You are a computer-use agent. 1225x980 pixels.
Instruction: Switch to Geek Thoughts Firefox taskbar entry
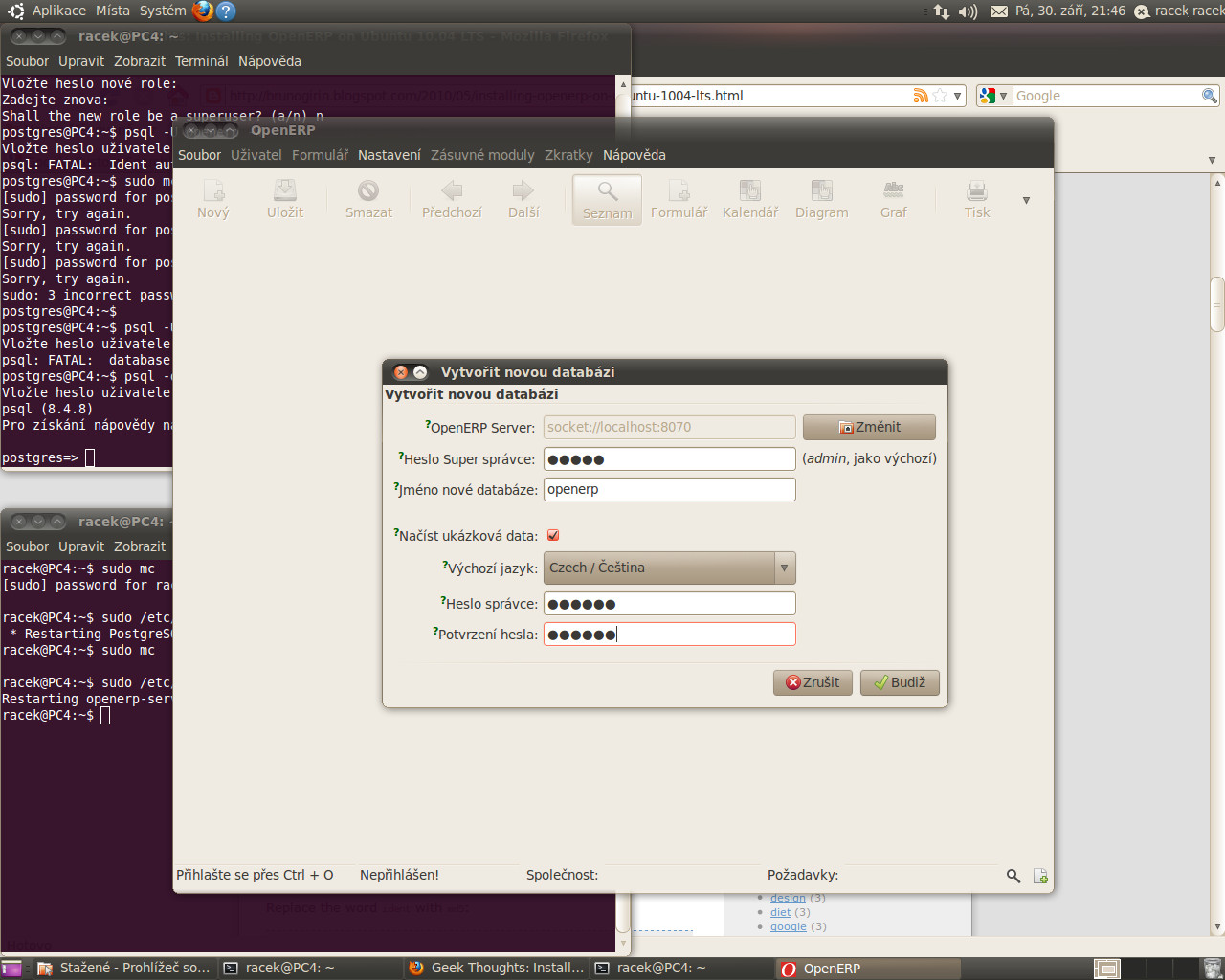click(498, 969)
